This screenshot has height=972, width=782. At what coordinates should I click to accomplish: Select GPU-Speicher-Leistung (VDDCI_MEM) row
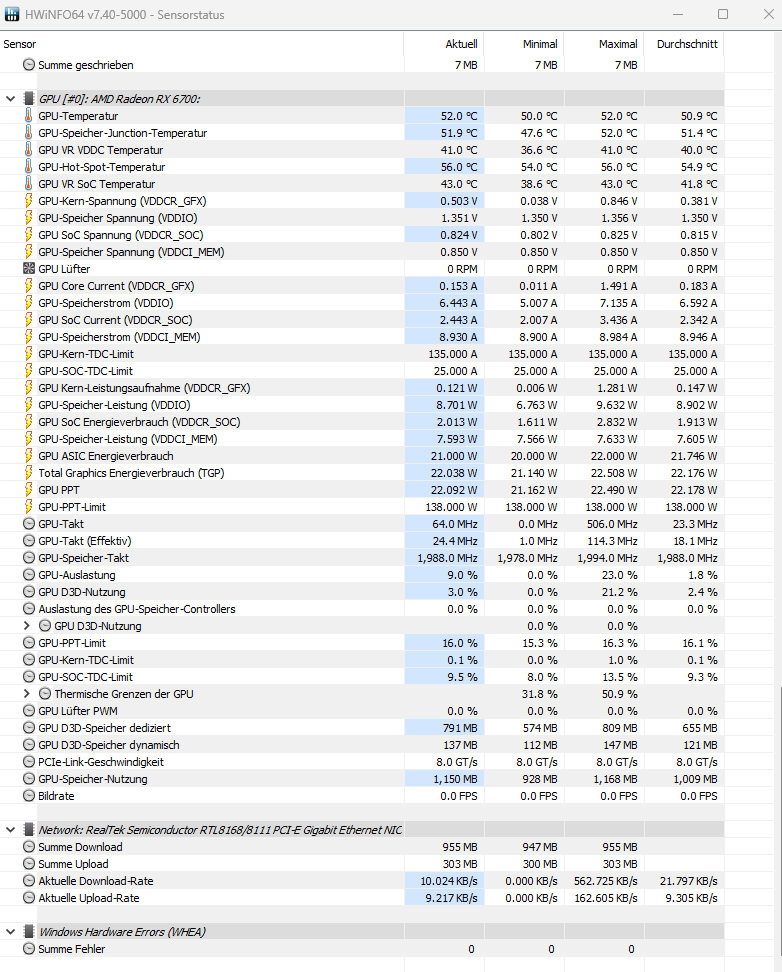point(362,439)
